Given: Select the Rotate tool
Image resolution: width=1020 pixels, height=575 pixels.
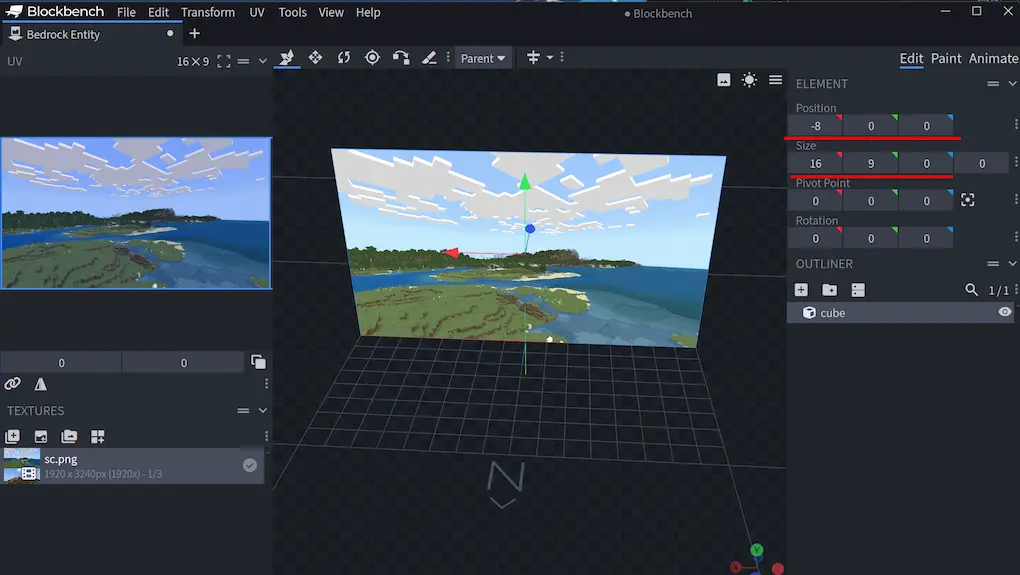Looking at the screenshot, I should 343,58.
